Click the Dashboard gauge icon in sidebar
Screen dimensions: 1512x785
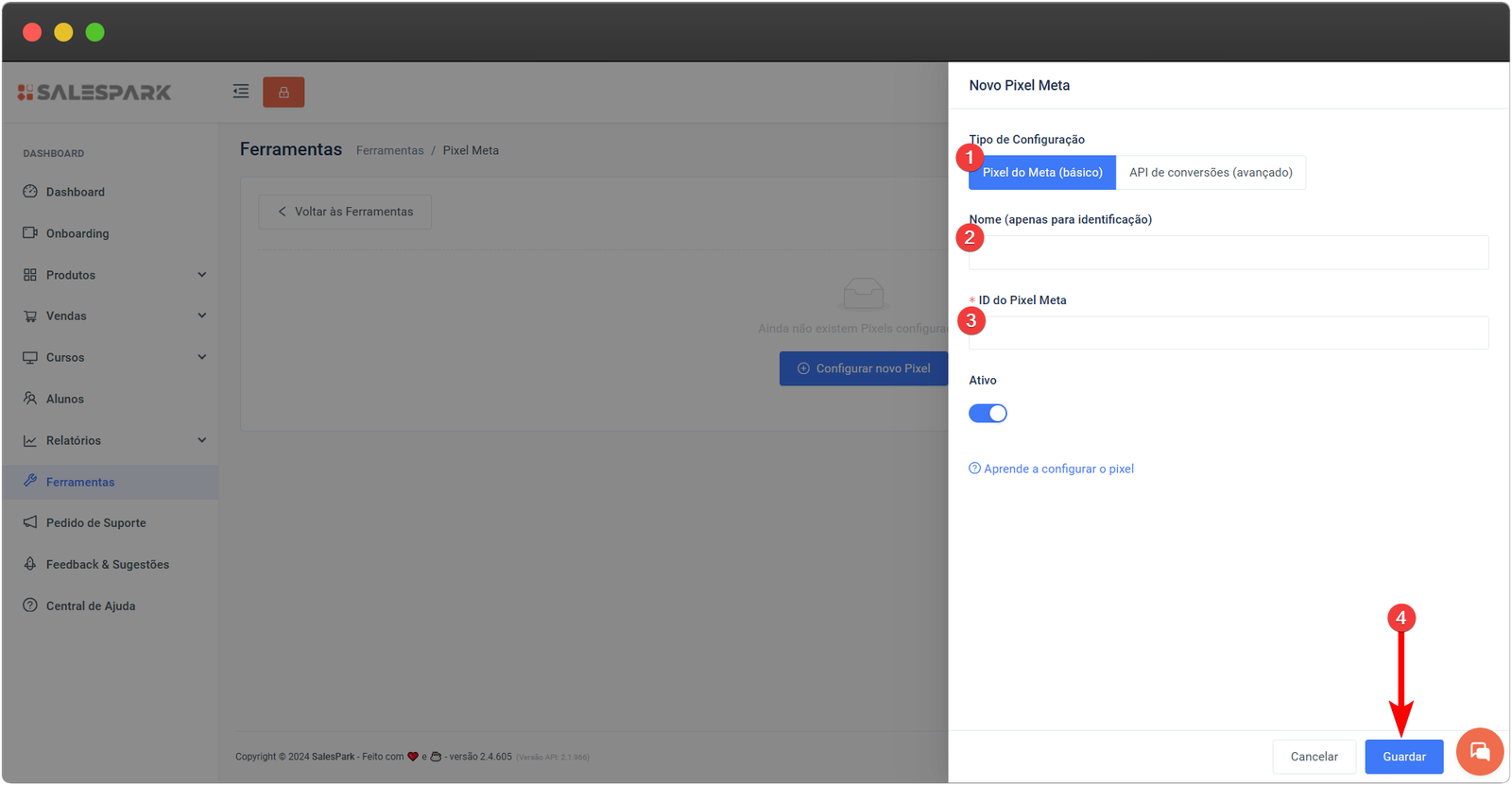(30, 192)
